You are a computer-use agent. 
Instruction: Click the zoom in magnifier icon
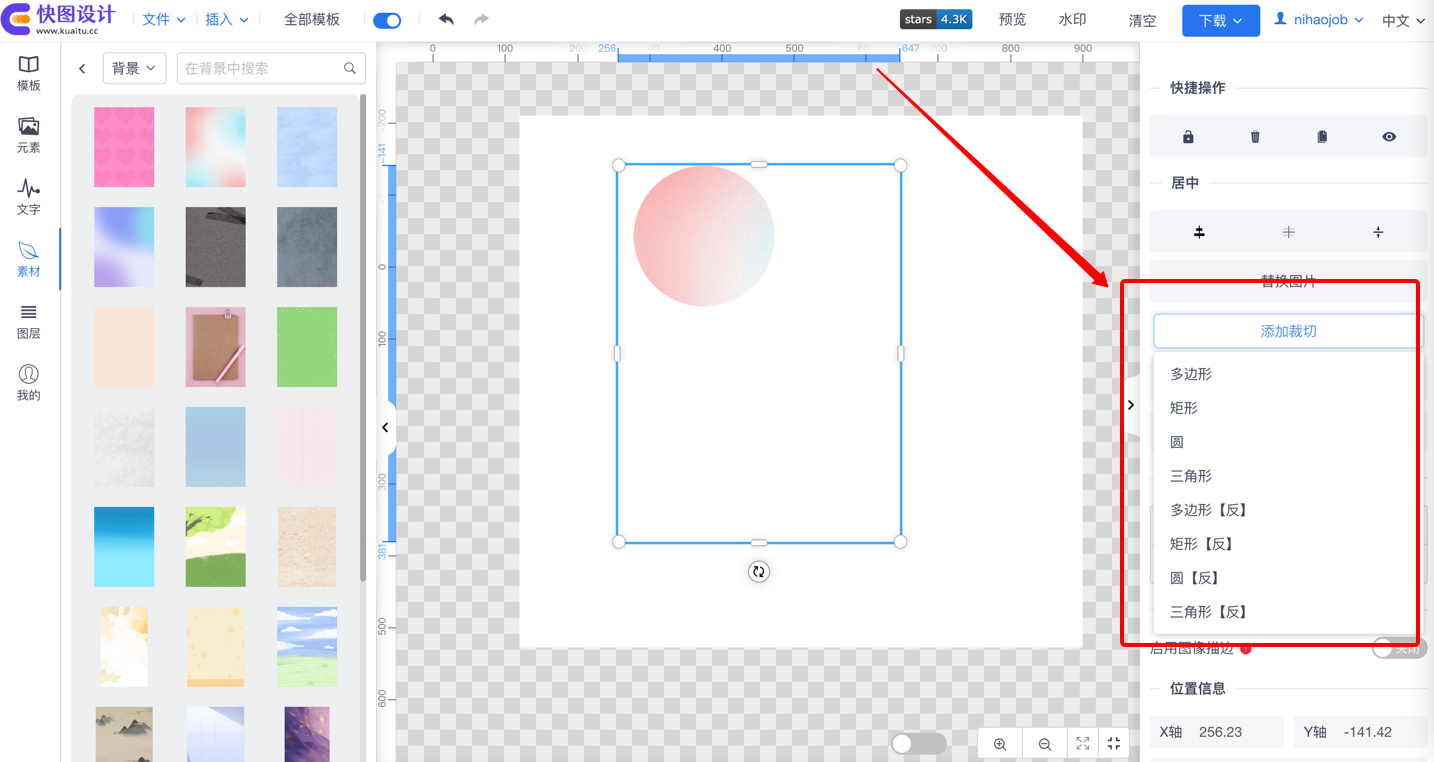coord(1000,744)
